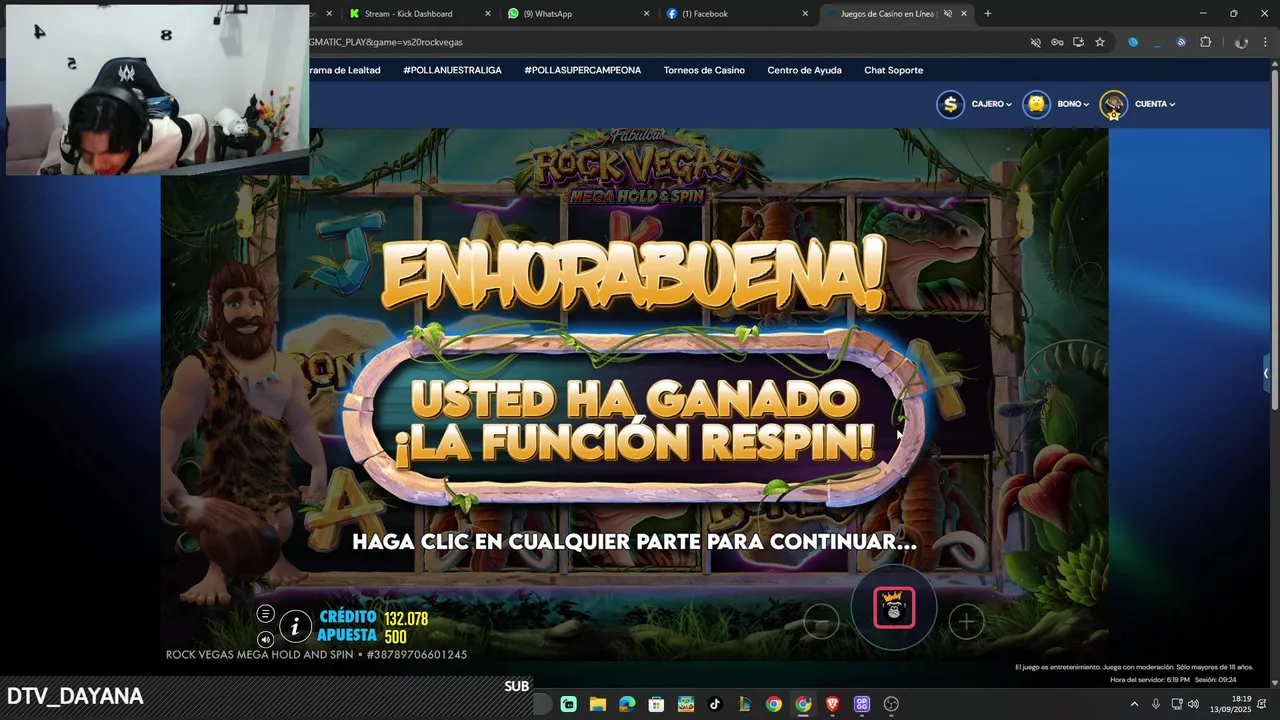Click the piggy bank bonus icon

click(x=1037, y=104)
